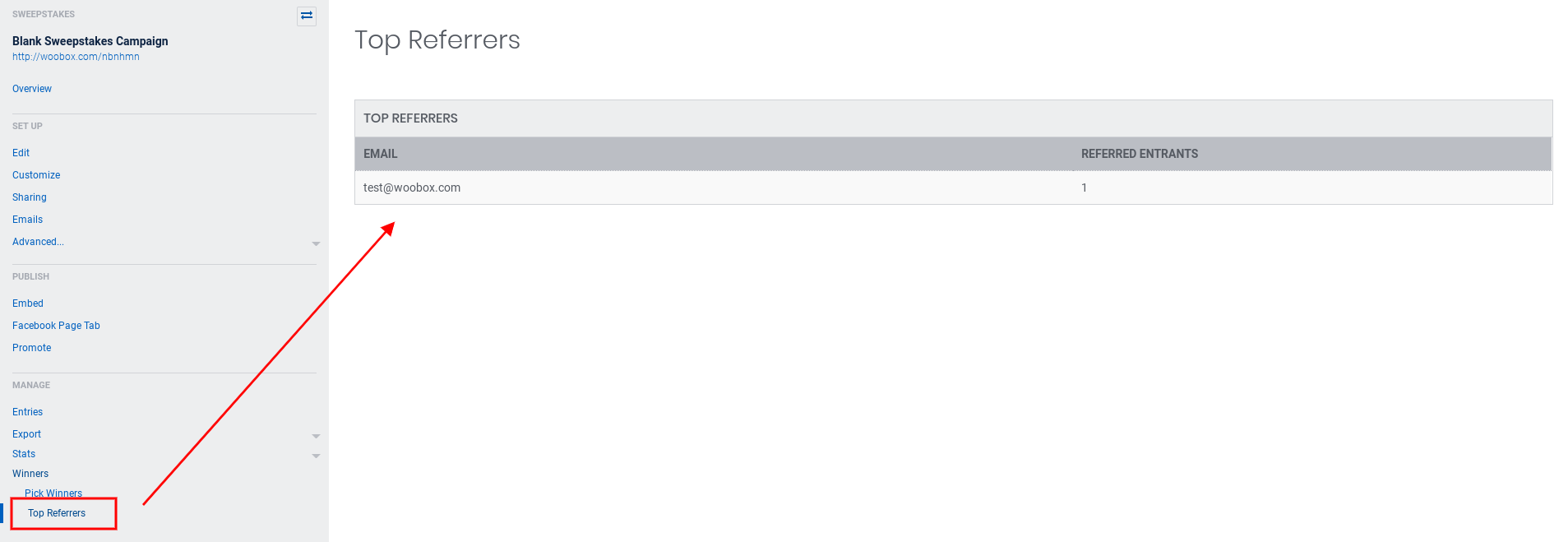Click the Referred Entrants column header
Screen dimensions: 1568x542
pos(1140,154)
